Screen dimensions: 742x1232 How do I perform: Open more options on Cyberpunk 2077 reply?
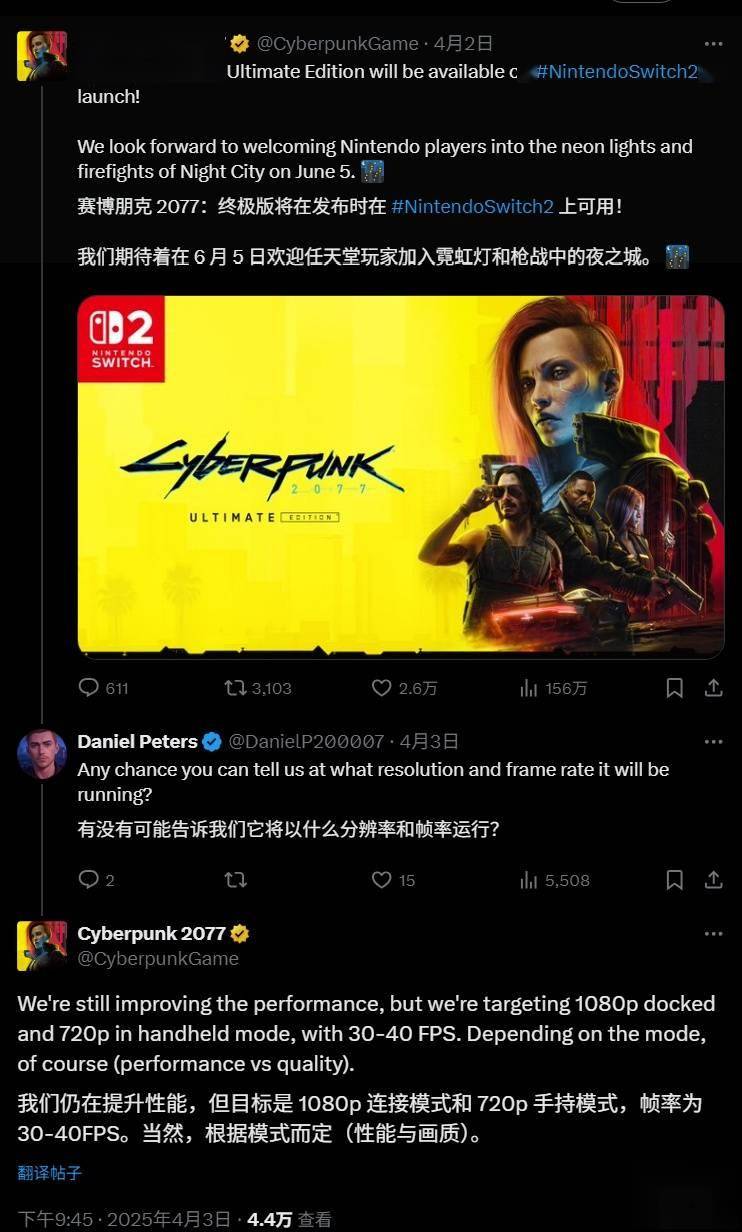(713, 934)
